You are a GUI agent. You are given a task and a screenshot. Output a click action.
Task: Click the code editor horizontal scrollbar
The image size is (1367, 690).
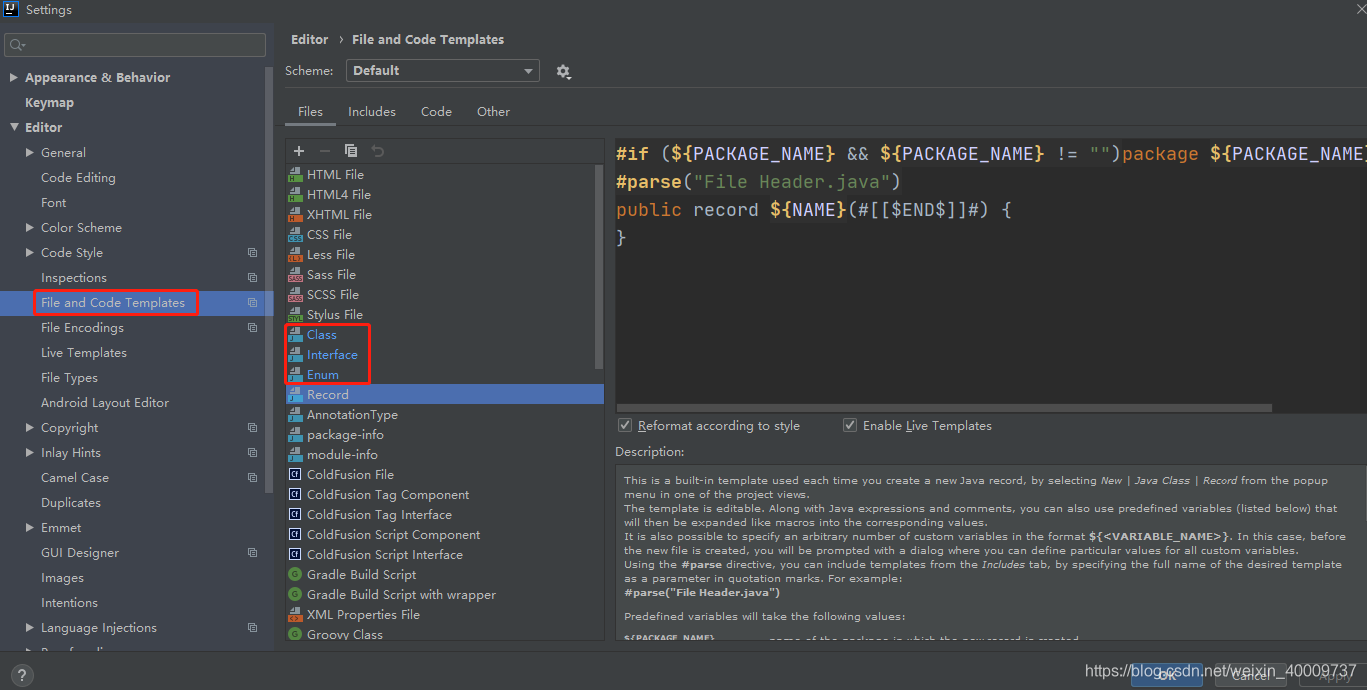(944, 408)
